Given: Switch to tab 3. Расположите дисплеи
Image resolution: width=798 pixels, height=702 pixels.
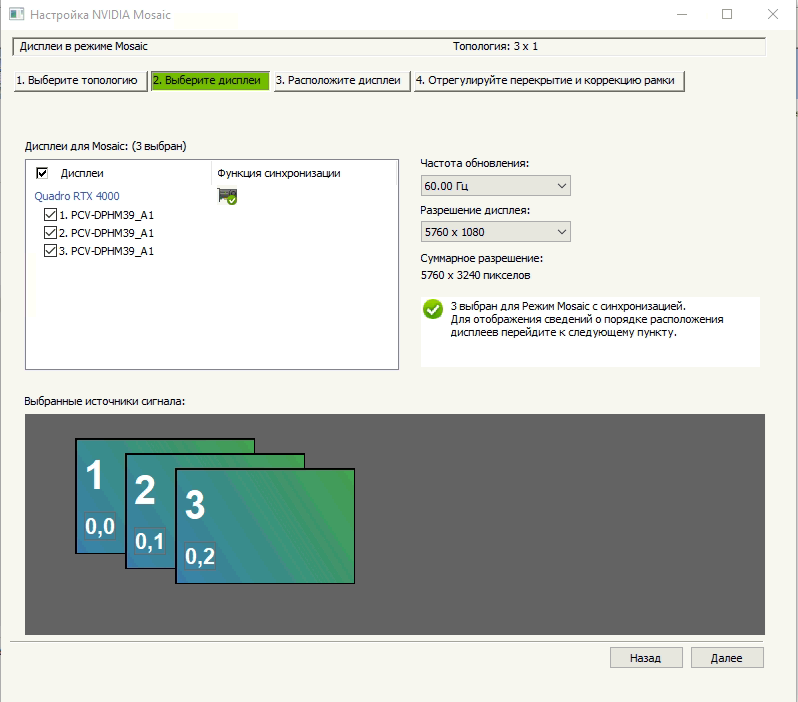Looking at the screenshot, I should (x=342, y=80).
